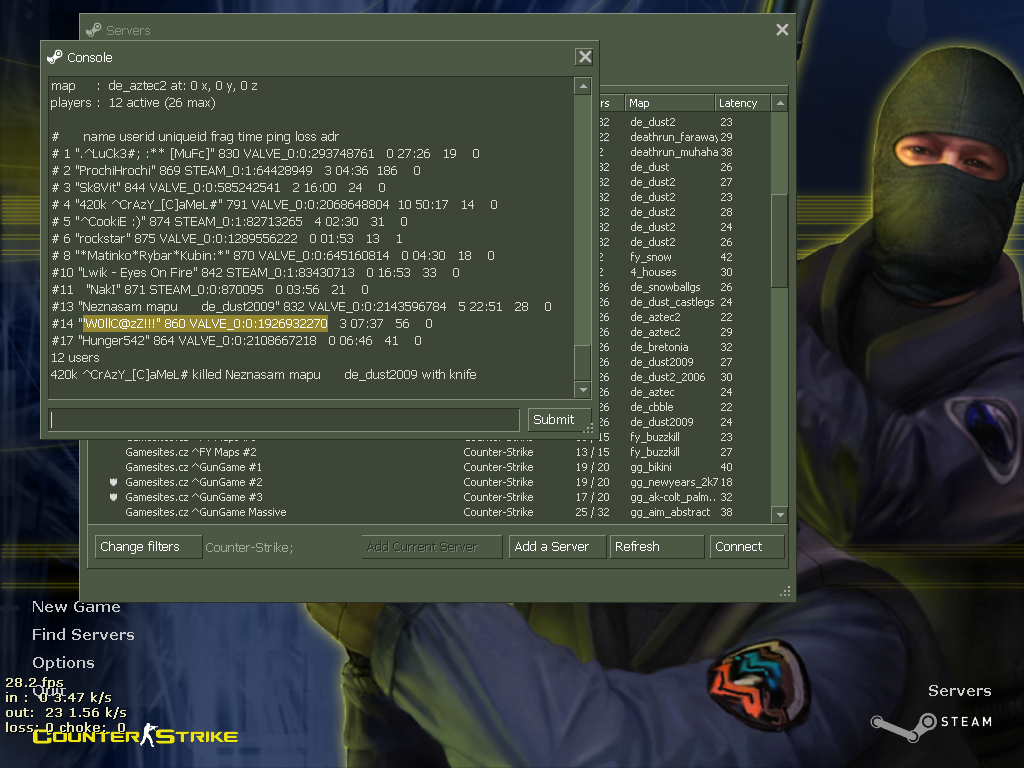The height and width of the screenshot is (768, 1024).
Task: Click the console scroll up arrow
Action: pyautogui.click(x=583, y=86)
